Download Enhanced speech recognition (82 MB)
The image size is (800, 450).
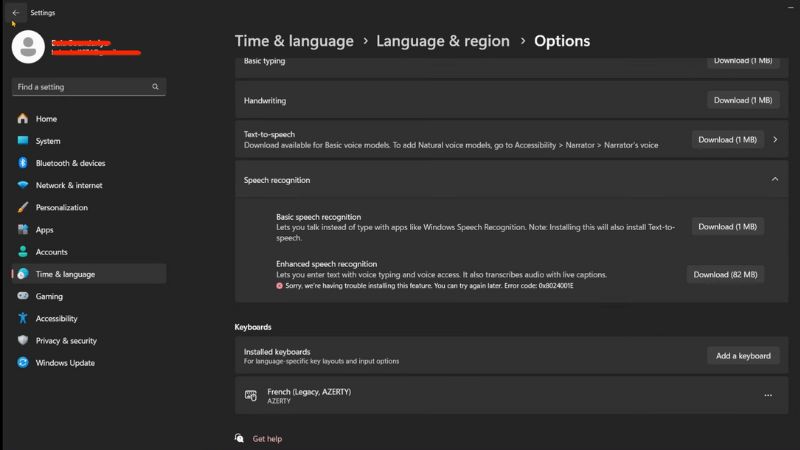pos(725,274)
